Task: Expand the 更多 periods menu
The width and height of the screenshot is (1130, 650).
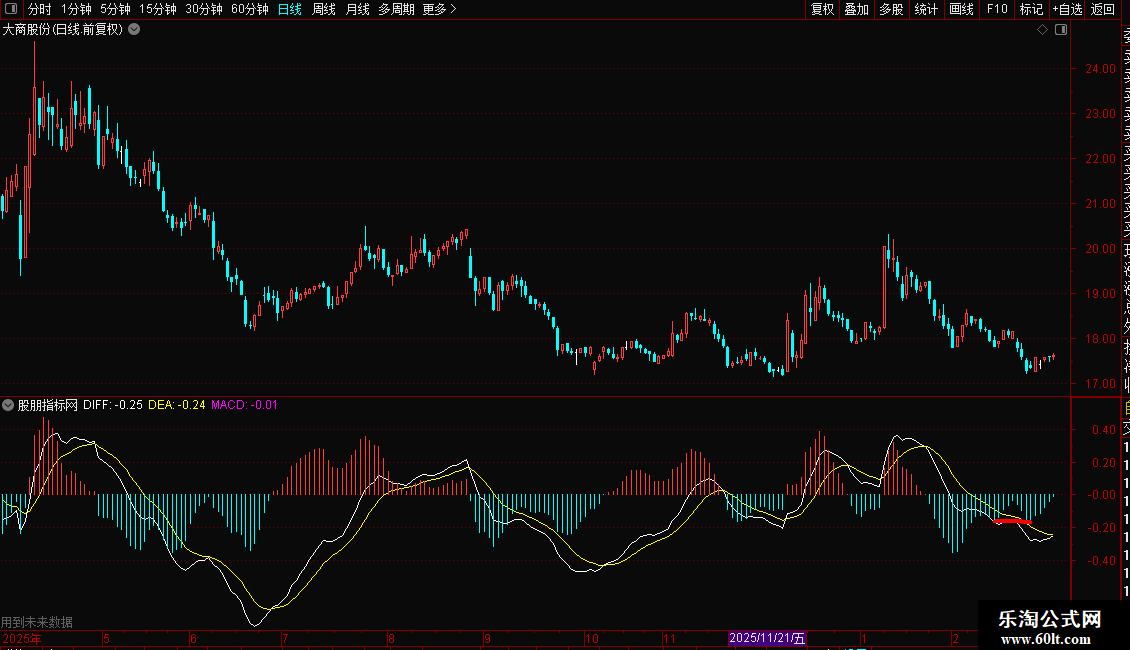Action: [x=440, y=9]
